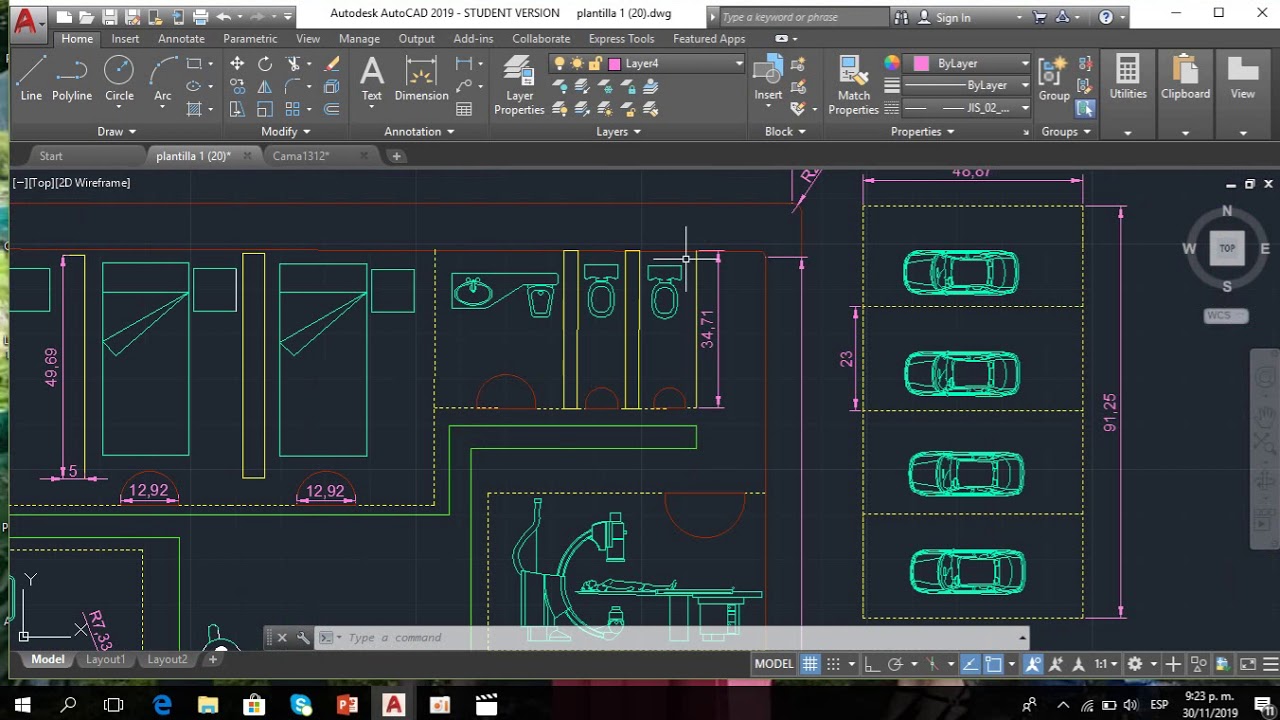Click the Undo arrow in quick access toolbar
1280x720 pixels.
pos(223,16)
